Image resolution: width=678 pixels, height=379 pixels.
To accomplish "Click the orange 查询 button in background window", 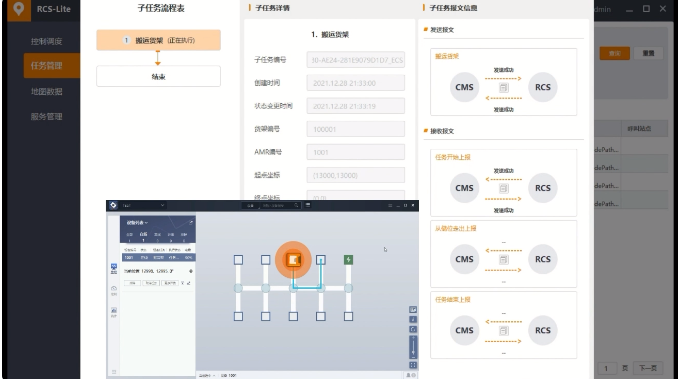I will tap(614, 53).
